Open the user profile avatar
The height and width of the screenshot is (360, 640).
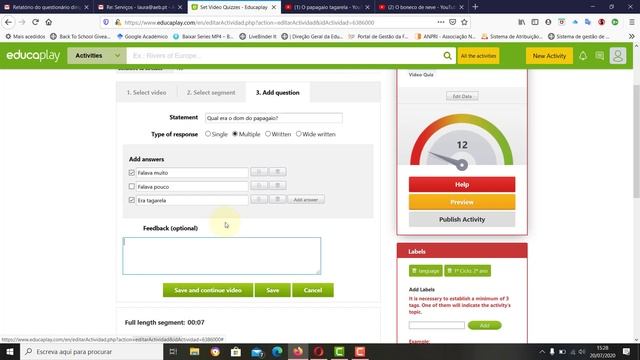point(618,56)
